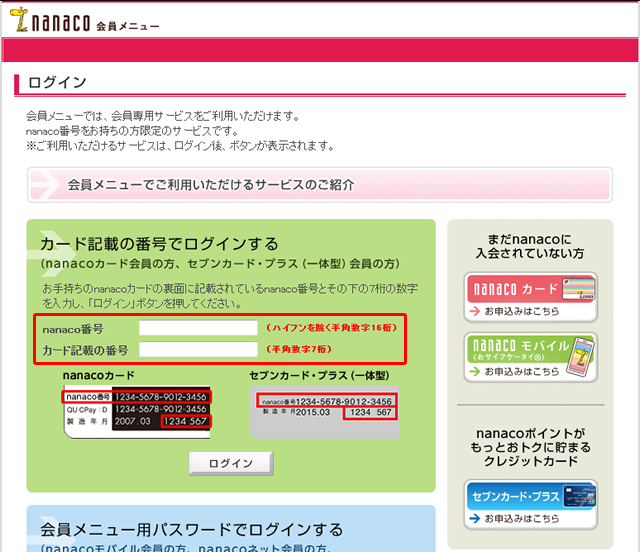Screen dimensions: 640x552
Task: Click the (ハイフンを除く半角数字16桁) hint text
Action: tap(331, 328)
